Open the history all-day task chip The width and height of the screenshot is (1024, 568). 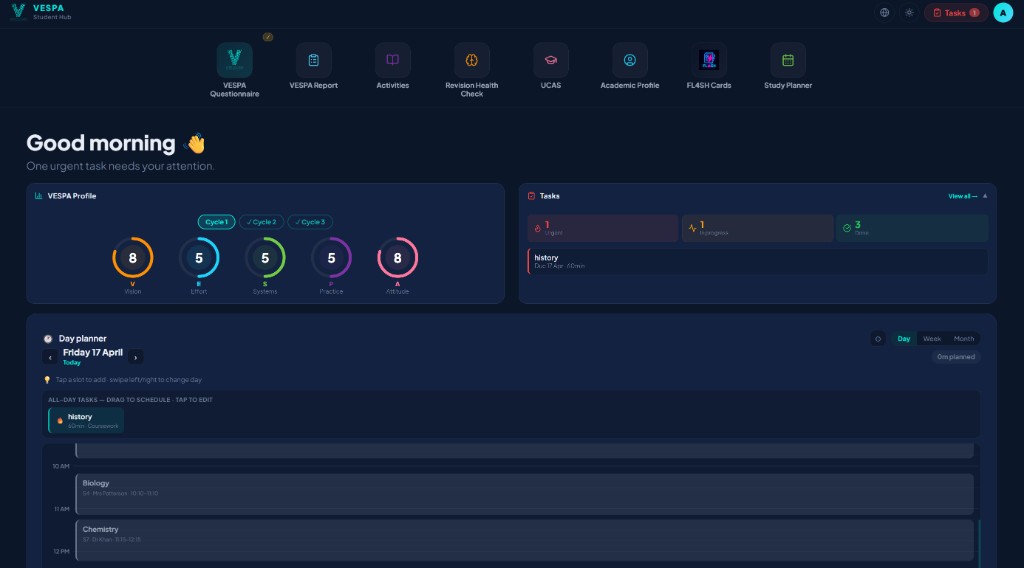(86, 420)
